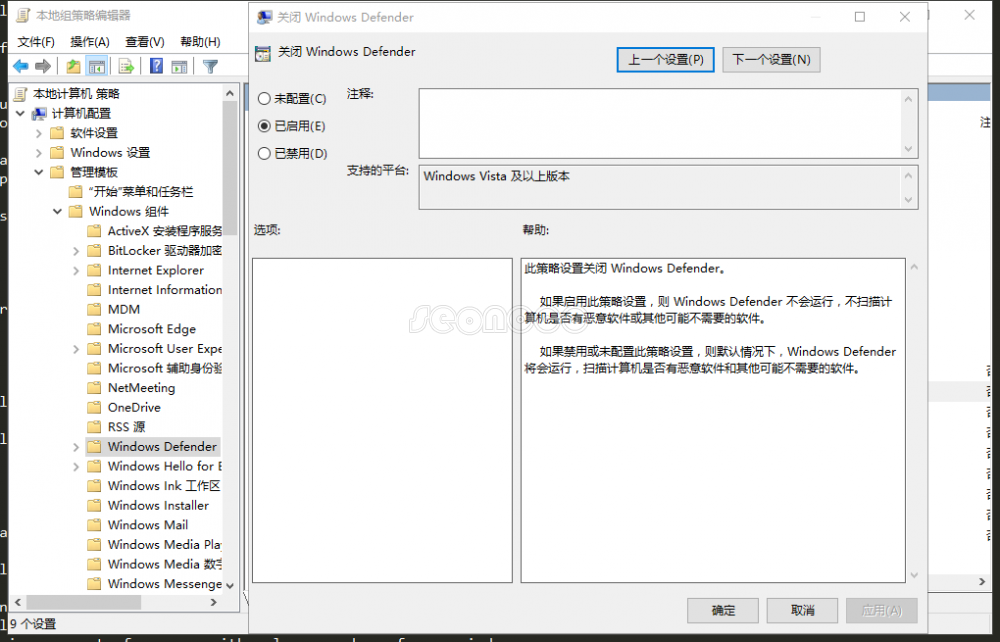Collapse the 管理模板 tree node

tap(39, 172)
